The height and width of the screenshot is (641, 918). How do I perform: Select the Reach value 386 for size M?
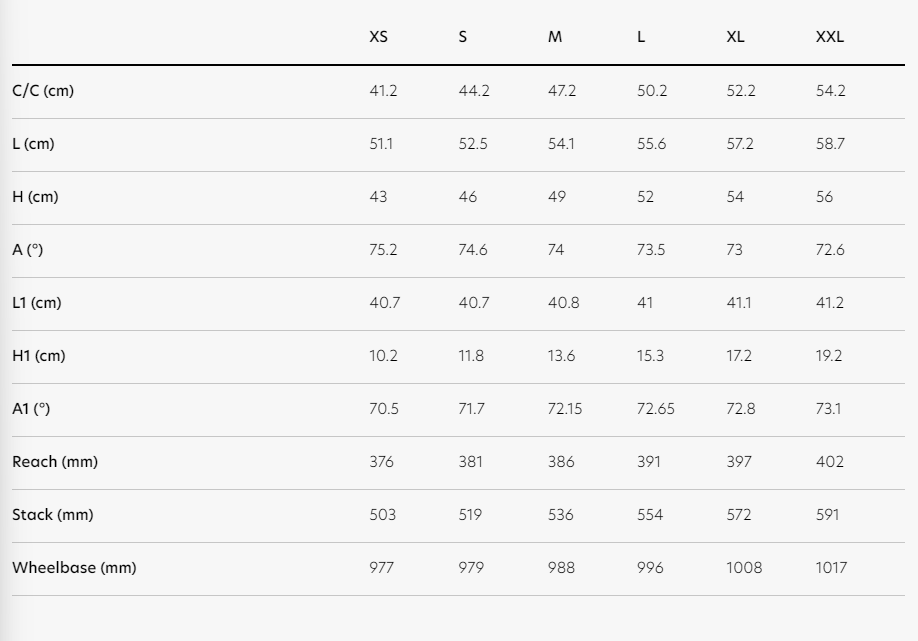tap(561, 462)
